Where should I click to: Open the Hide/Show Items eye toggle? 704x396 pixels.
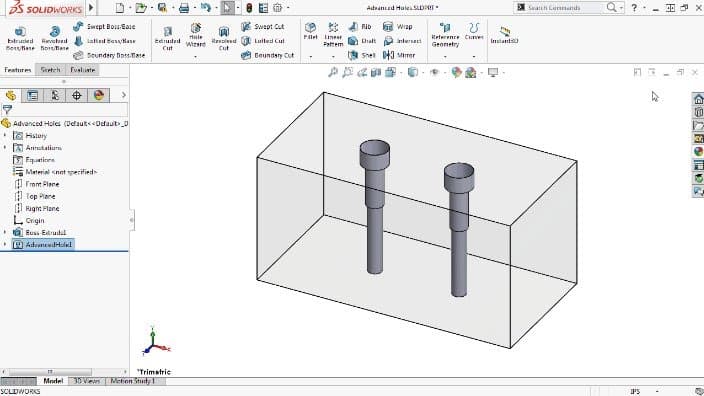click(x=434, y=72)
